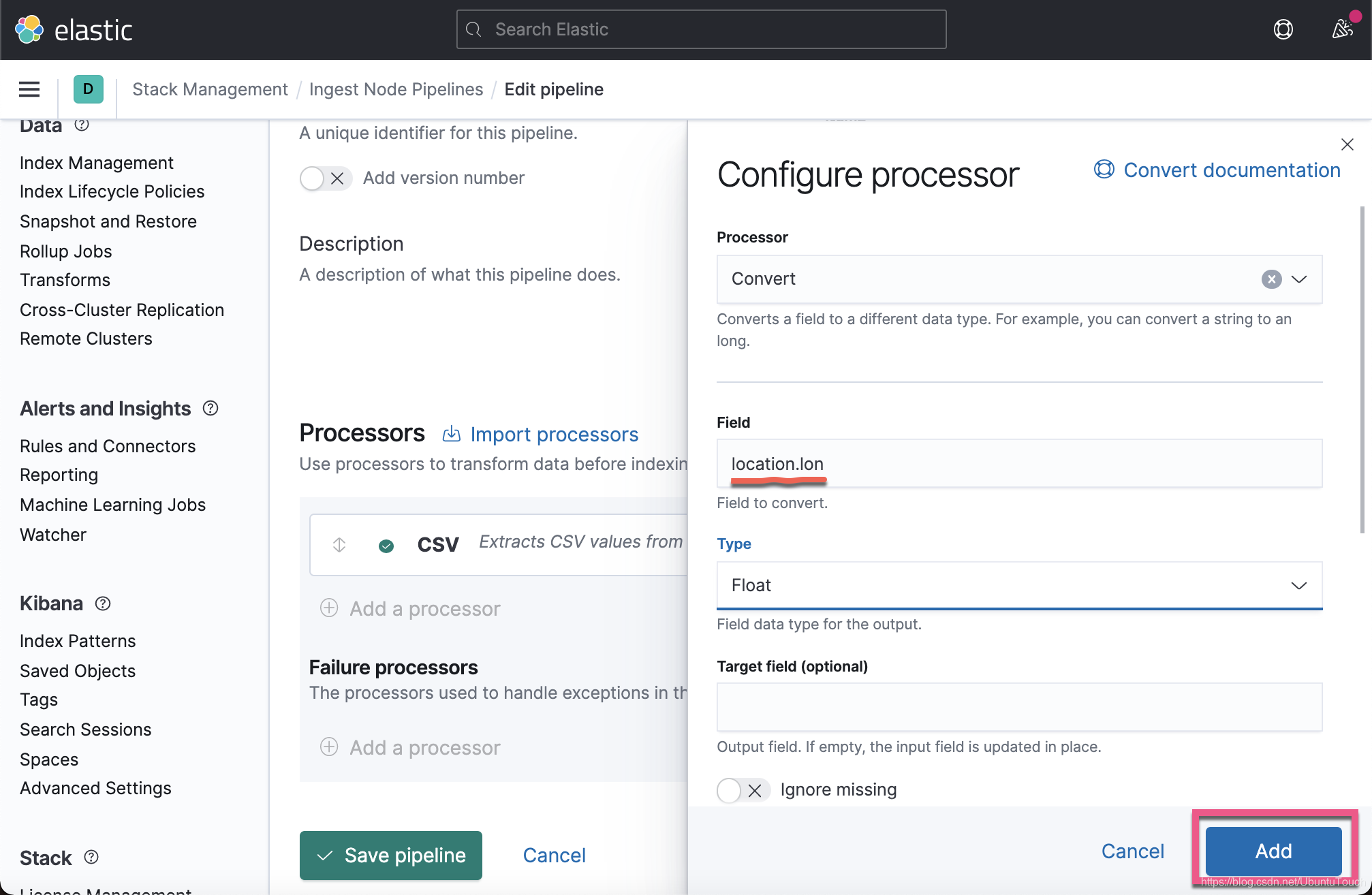Select Index Management in the sidebar

[x=96, y=163]
